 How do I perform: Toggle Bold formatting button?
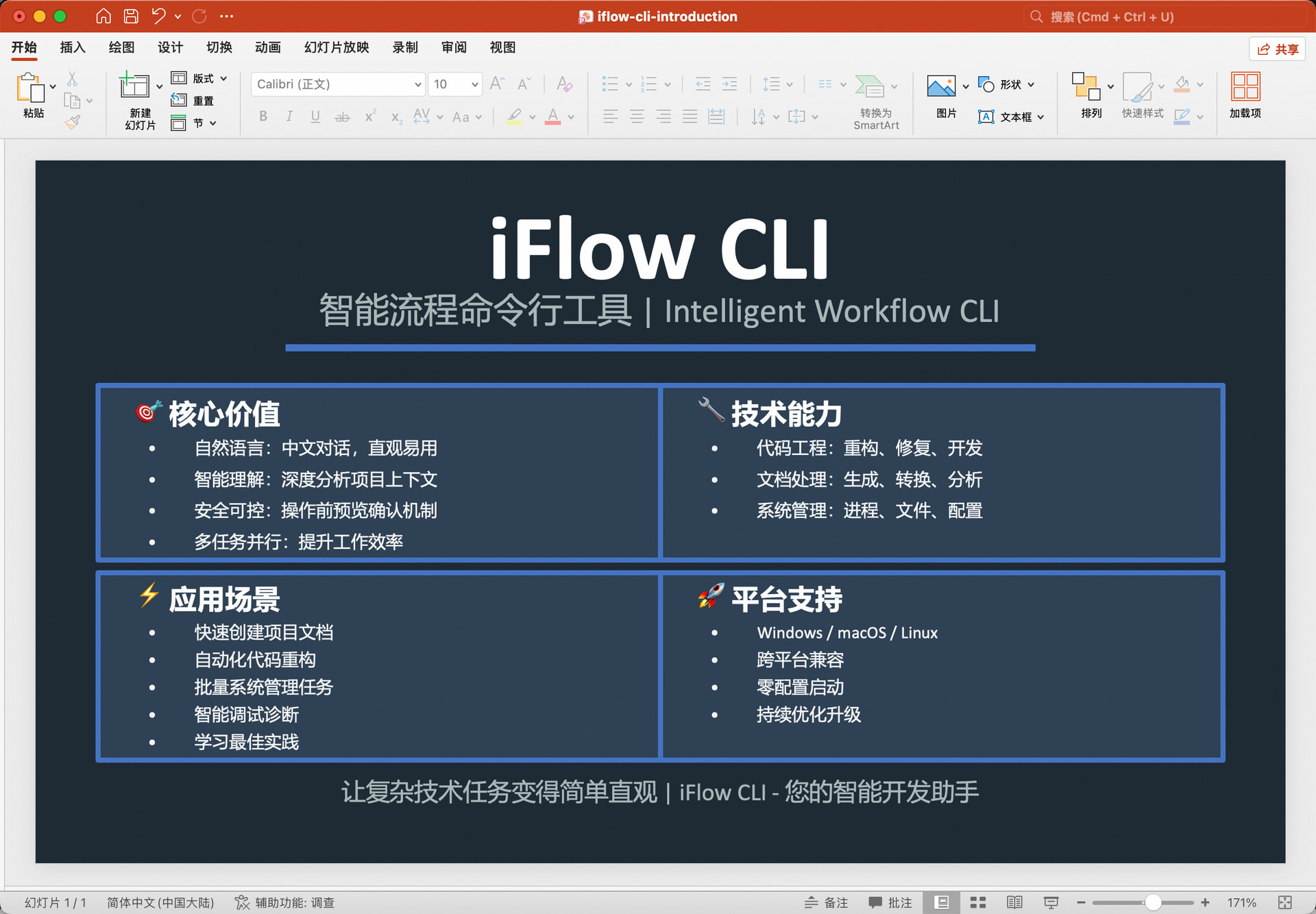pyautogui.click(x=263, y=116)
